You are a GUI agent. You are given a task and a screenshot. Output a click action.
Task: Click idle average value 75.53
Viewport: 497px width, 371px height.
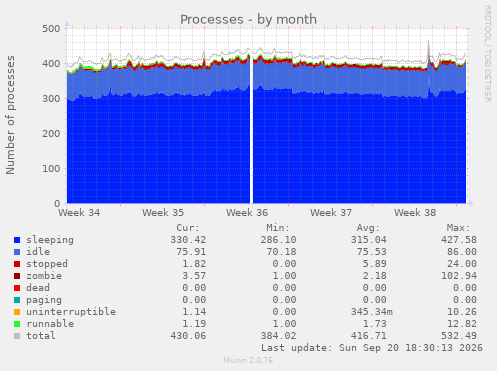coord(371,252)
